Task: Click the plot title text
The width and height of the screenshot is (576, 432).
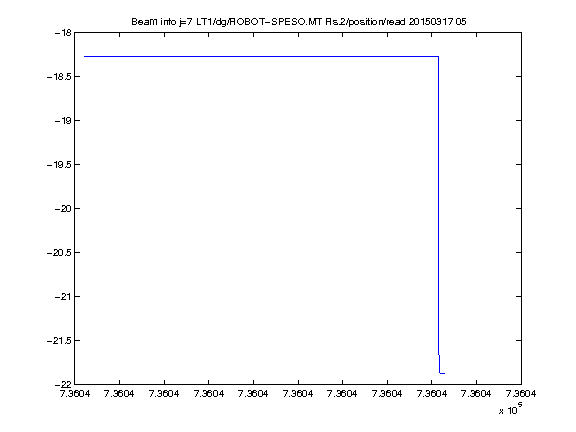Action: [299, 22]
